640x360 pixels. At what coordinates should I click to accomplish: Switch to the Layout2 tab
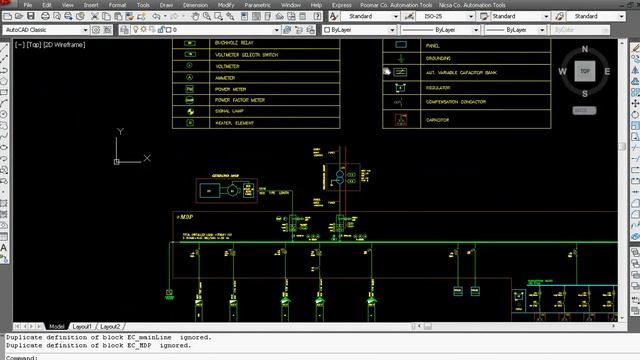point(110,327)
